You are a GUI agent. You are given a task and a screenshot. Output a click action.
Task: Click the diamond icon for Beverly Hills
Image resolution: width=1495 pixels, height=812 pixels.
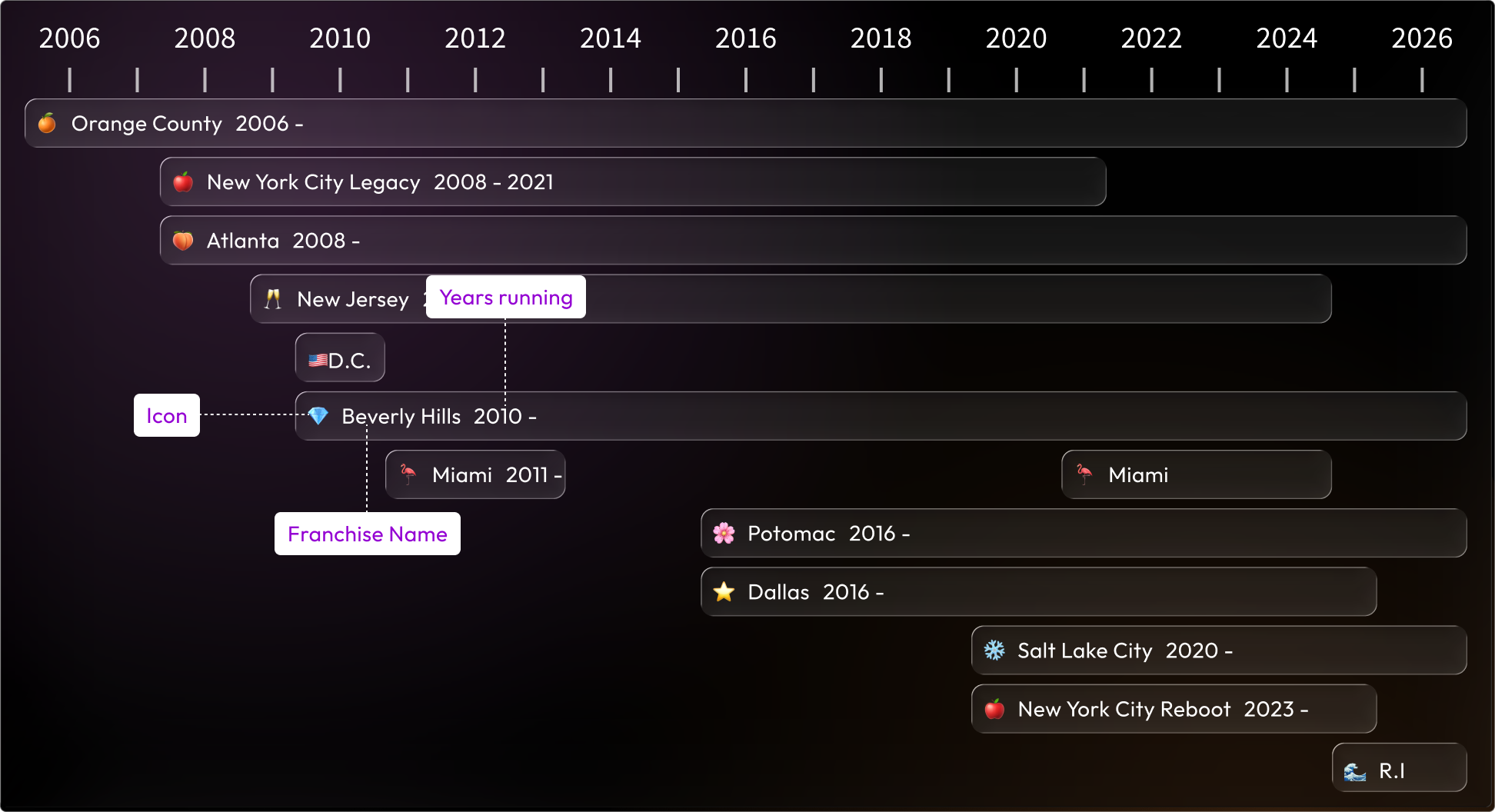[318, 416]
